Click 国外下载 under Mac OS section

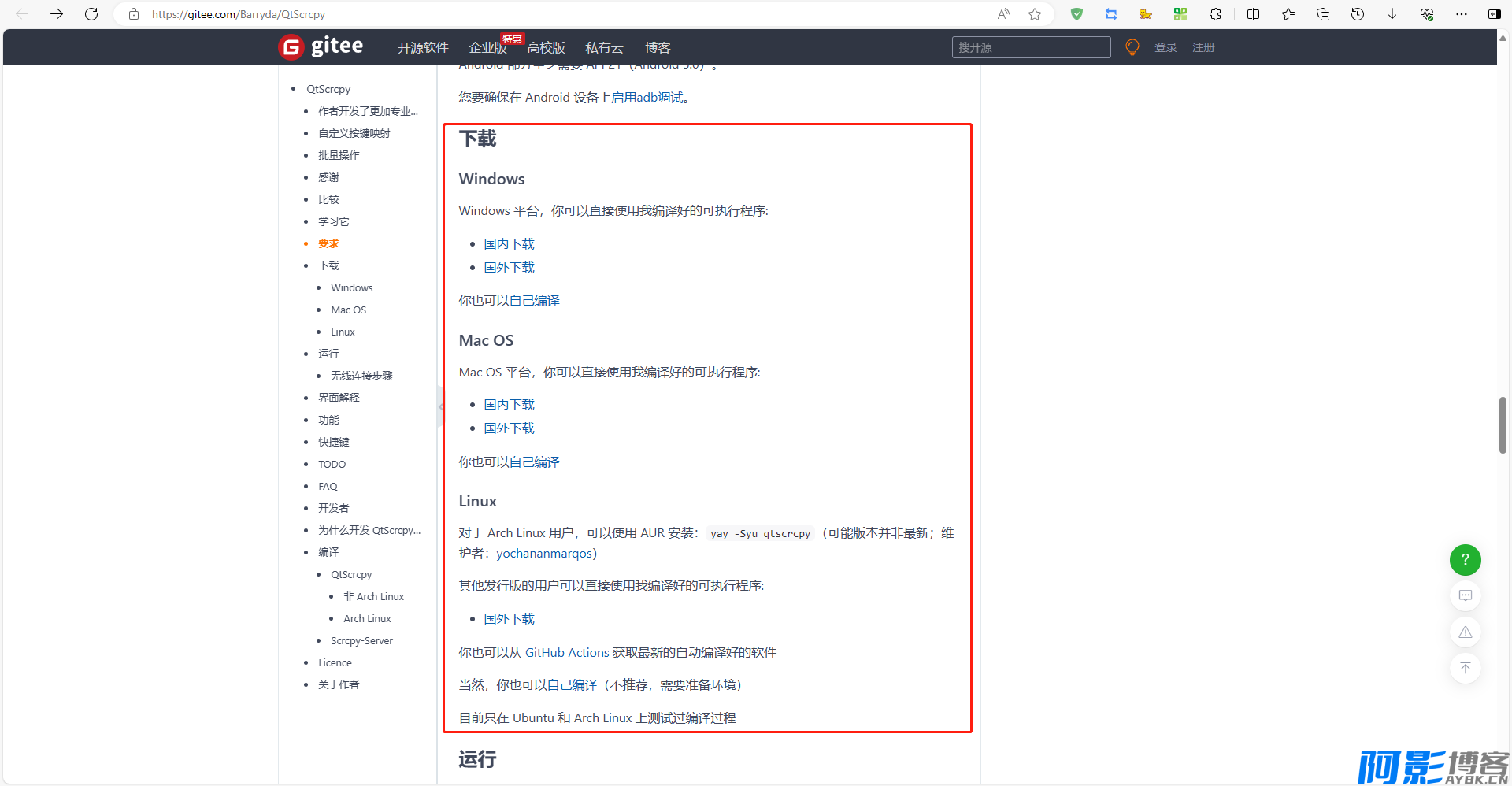tap(509, 428)
